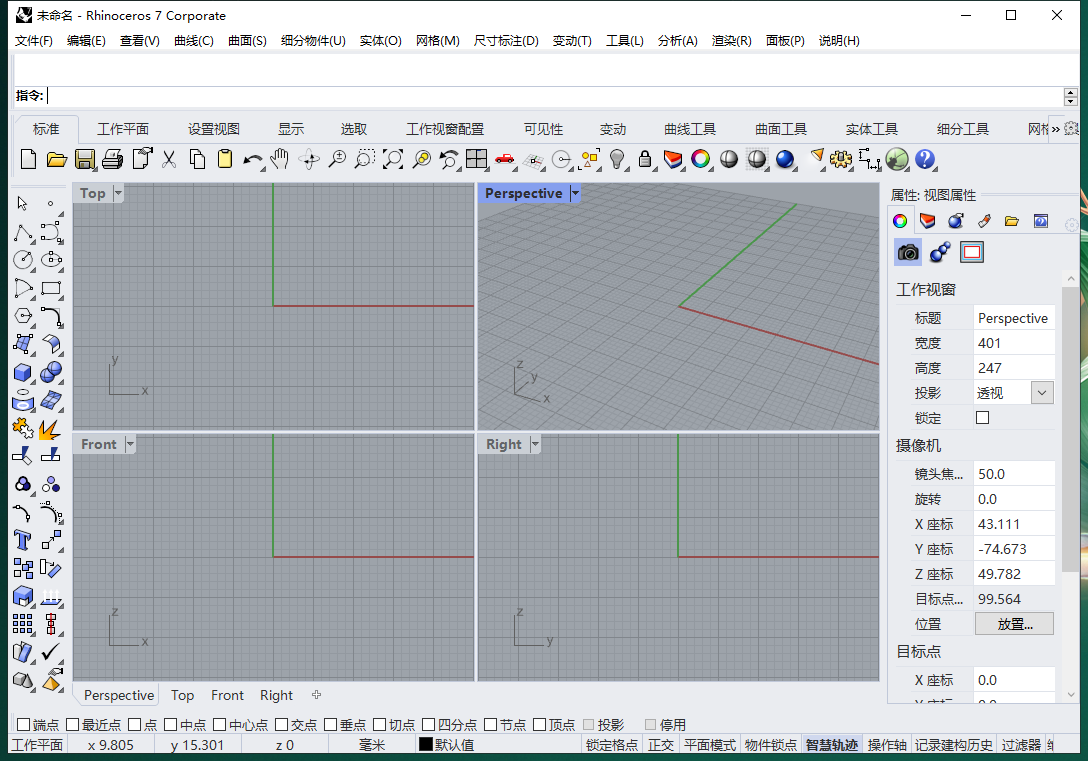Click in the 指令 command input field

tap(555, 96)
